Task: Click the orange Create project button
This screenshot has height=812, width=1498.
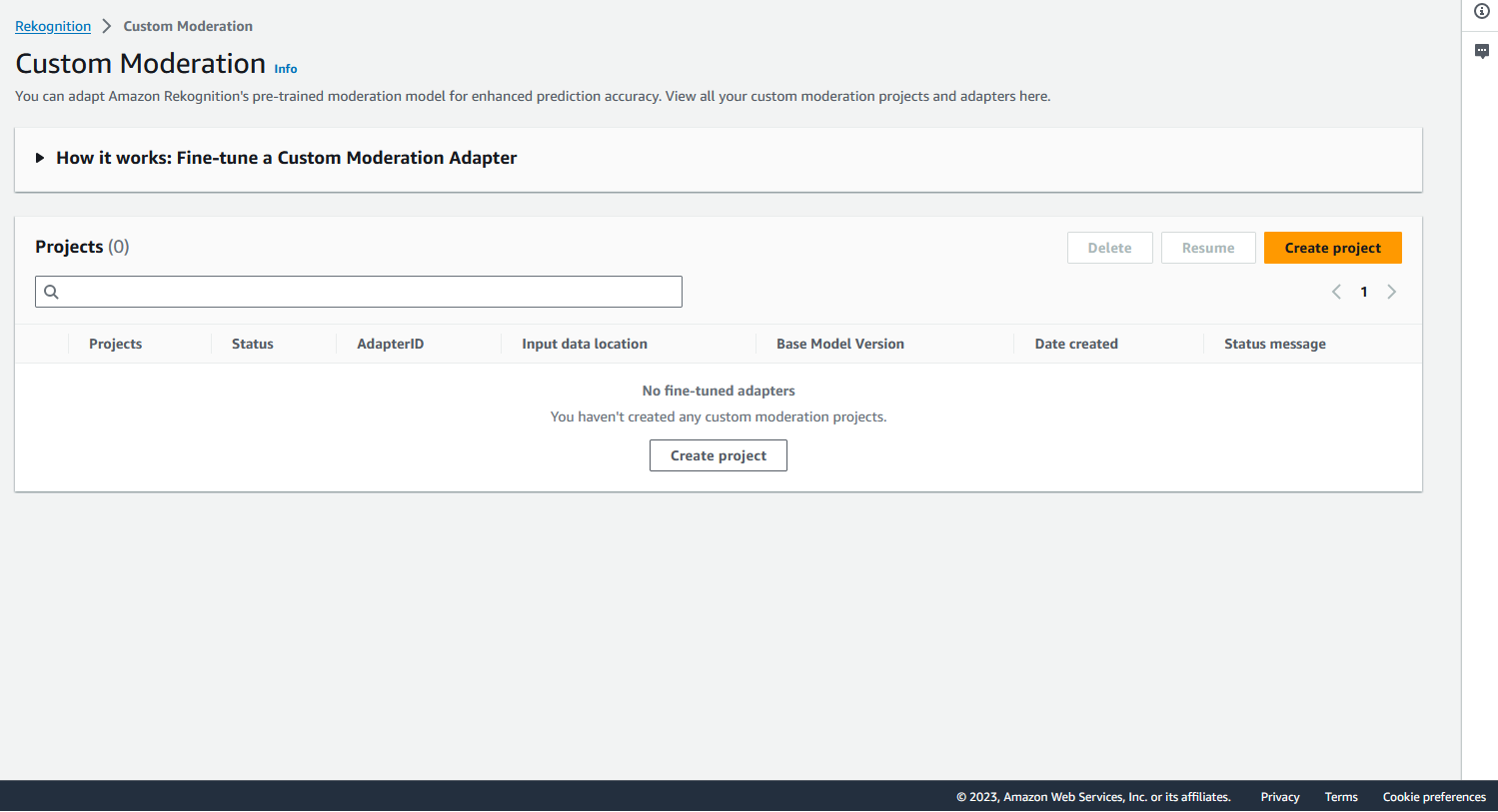Action: pos(1332,247)
